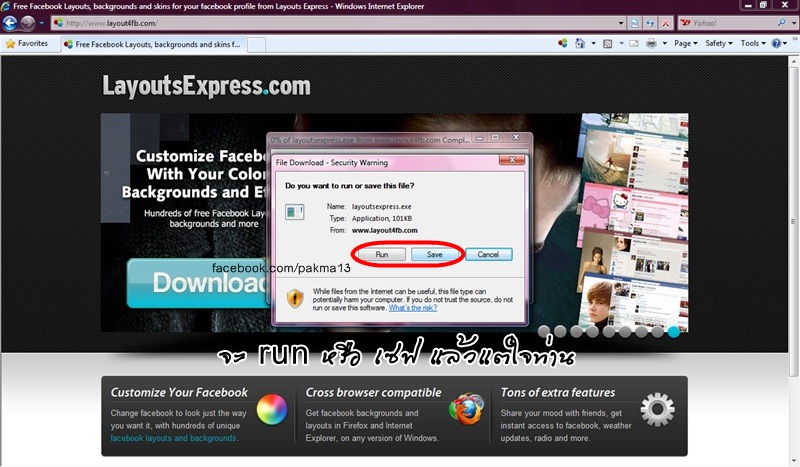This screenshot has height=467, width=800.
Task: Click the site icon in the address bar
Action: (58, 23)
